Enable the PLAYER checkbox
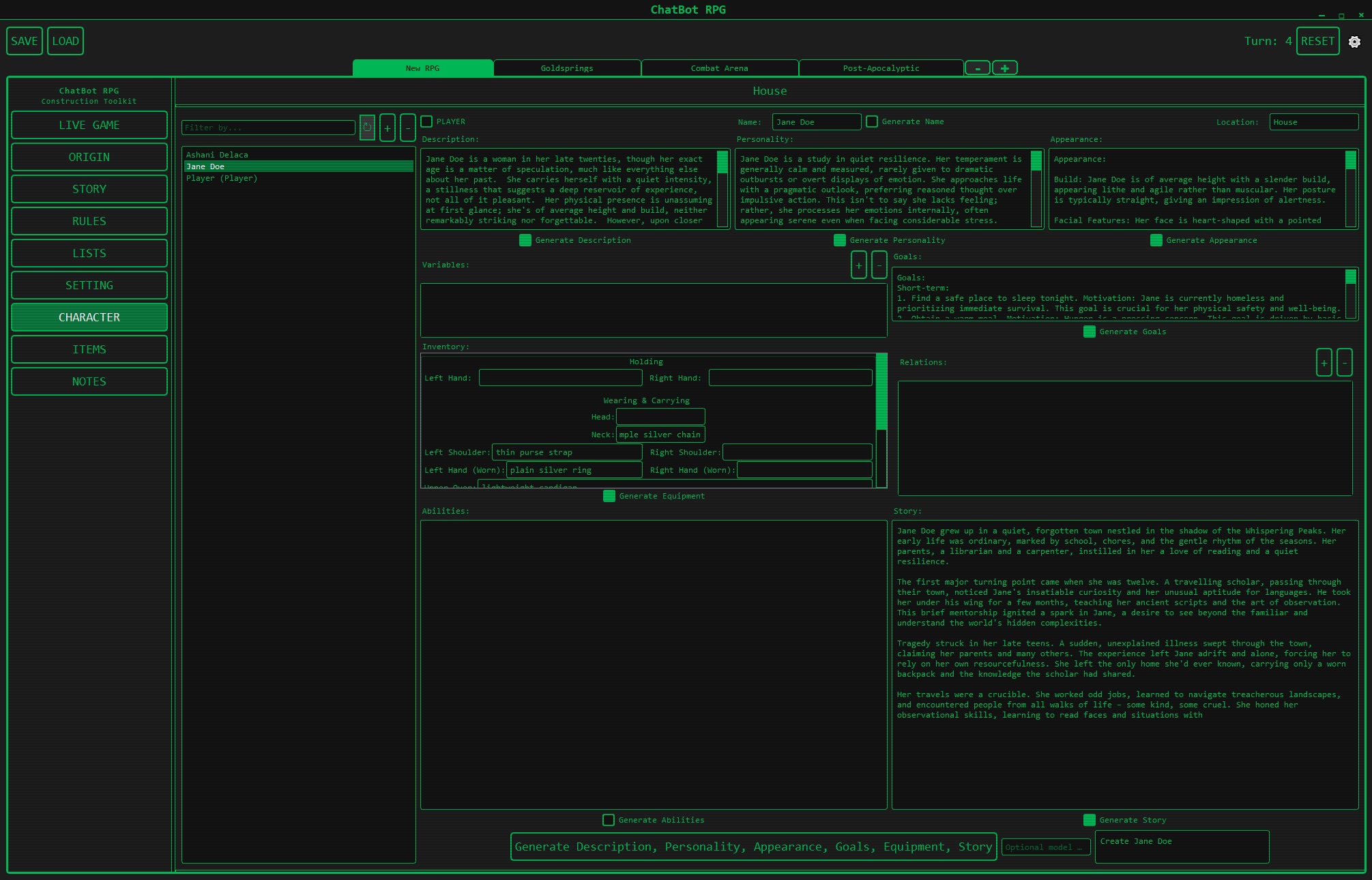 [427, 121]
